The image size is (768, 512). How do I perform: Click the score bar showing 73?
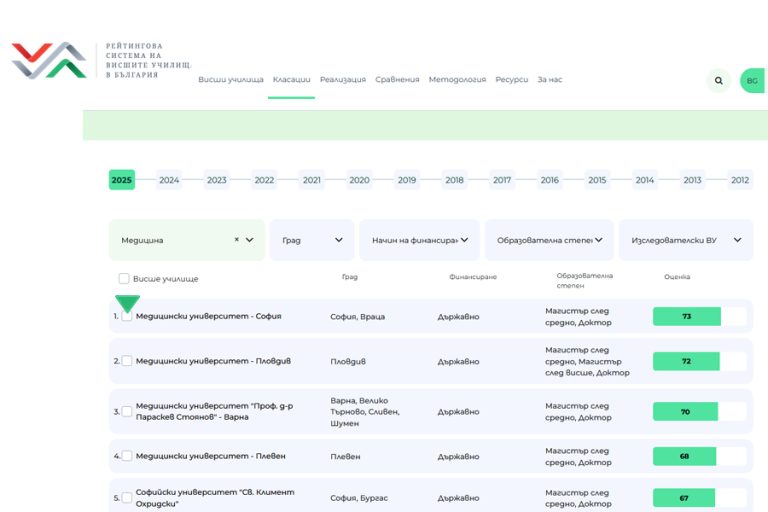[x=686, y=316]
